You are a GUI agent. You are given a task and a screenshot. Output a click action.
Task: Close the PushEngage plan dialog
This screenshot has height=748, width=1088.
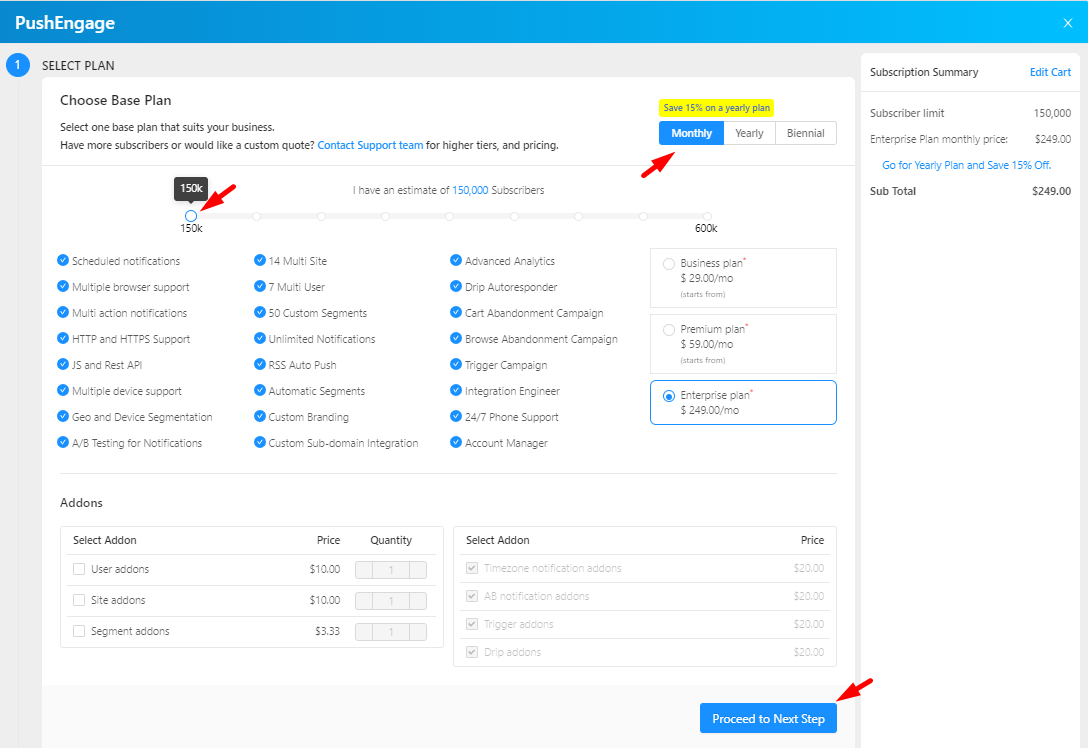tap(1067, 23)
